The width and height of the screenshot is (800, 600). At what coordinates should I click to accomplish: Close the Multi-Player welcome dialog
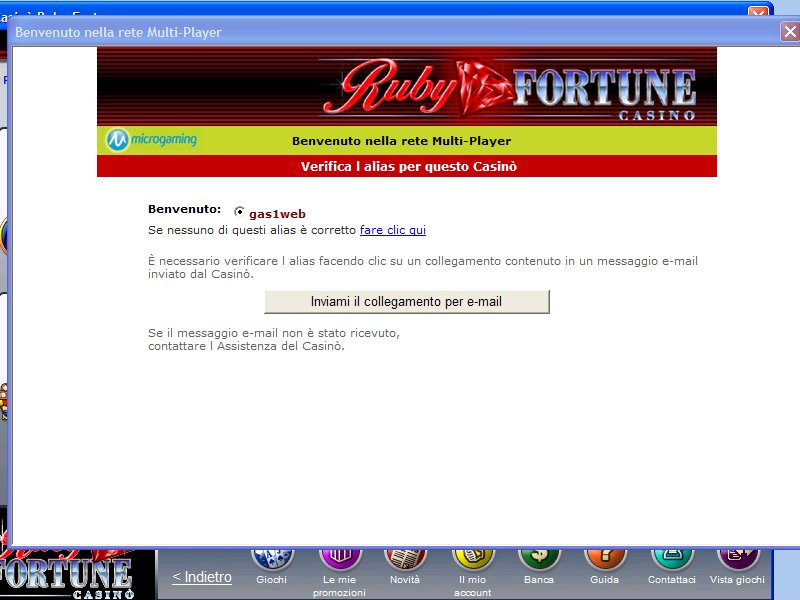(790, 32)
